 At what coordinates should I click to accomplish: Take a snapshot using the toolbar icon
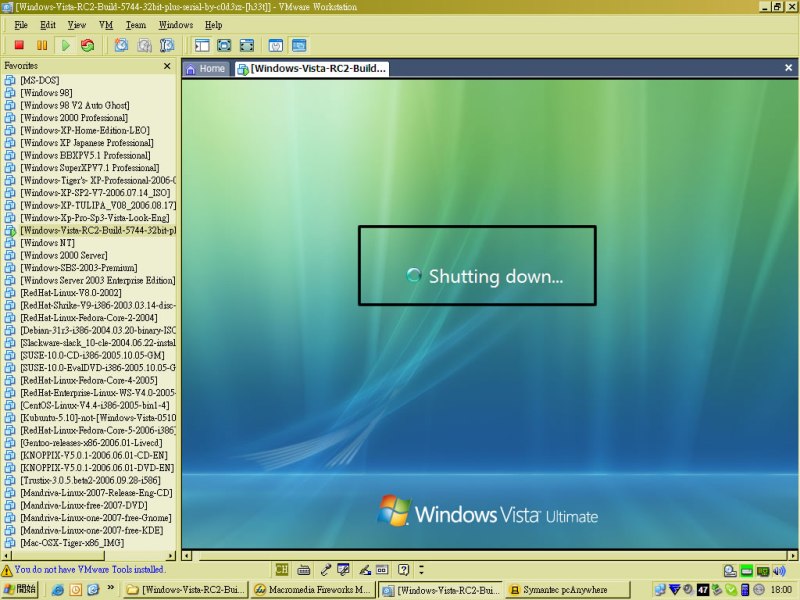point(121,45)
